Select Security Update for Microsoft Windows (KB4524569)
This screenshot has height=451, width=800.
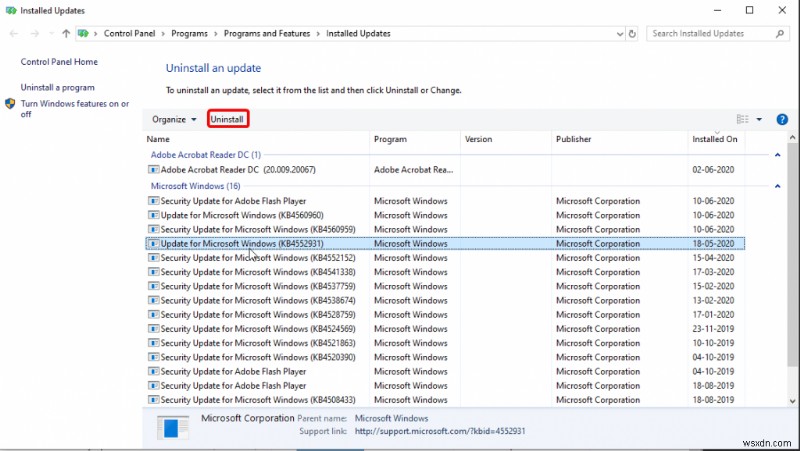pos(445,329)
